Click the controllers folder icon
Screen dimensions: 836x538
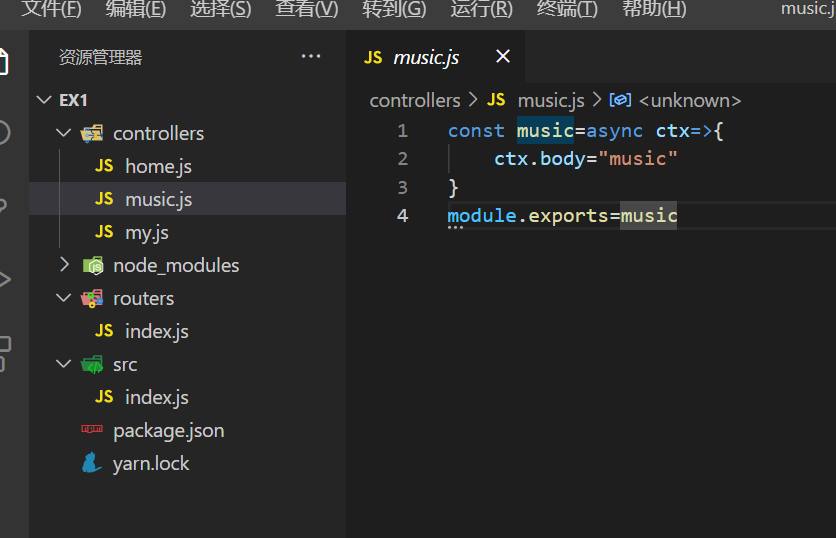pos(92,133)
